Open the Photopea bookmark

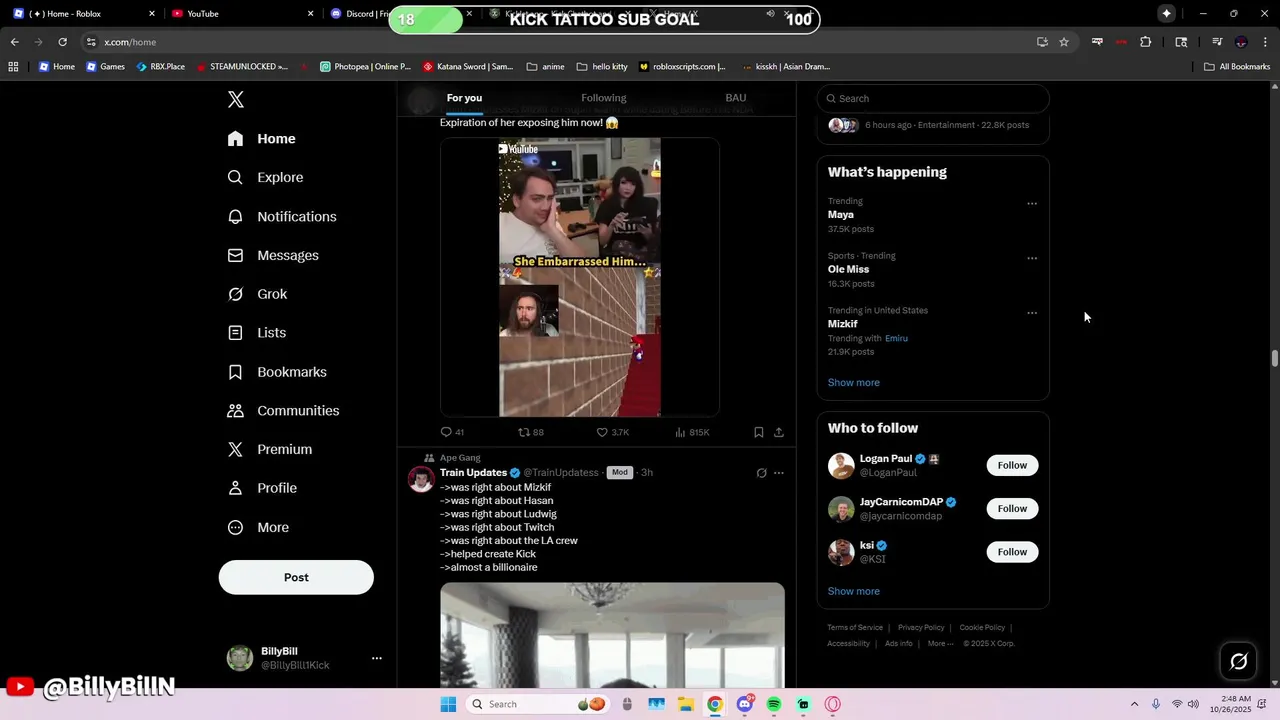point(365,67)
